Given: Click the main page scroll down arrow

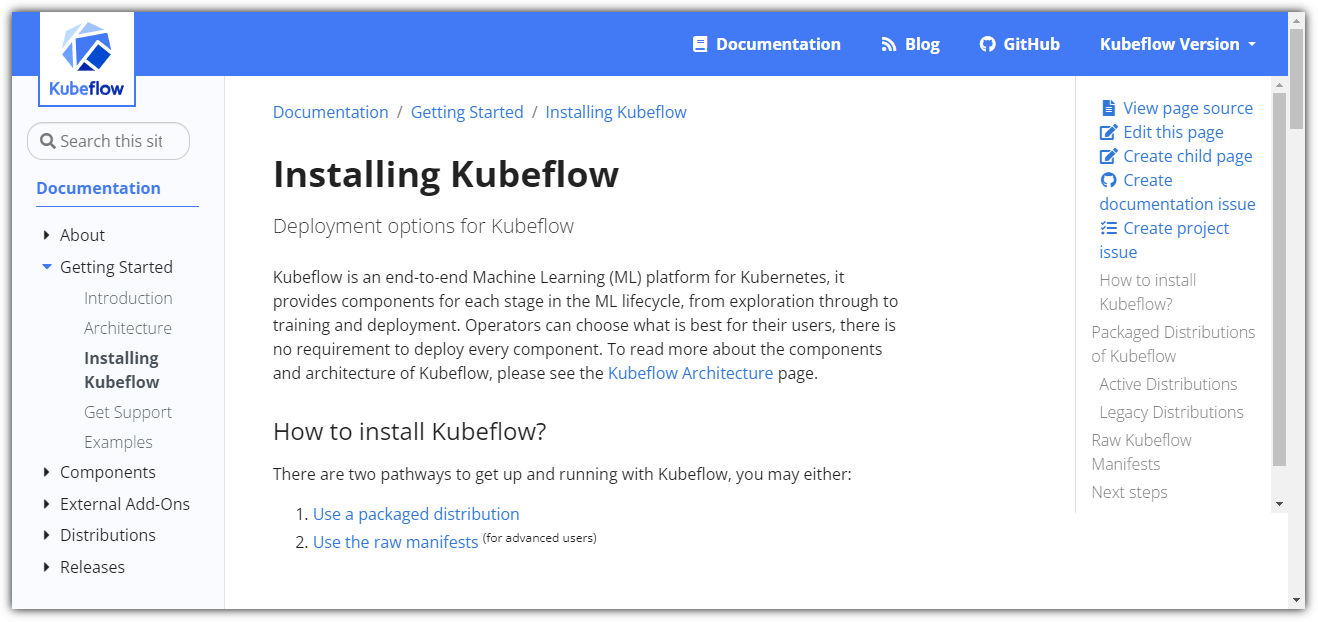Looking at the screenshot, I should [x=1297, y=601].
